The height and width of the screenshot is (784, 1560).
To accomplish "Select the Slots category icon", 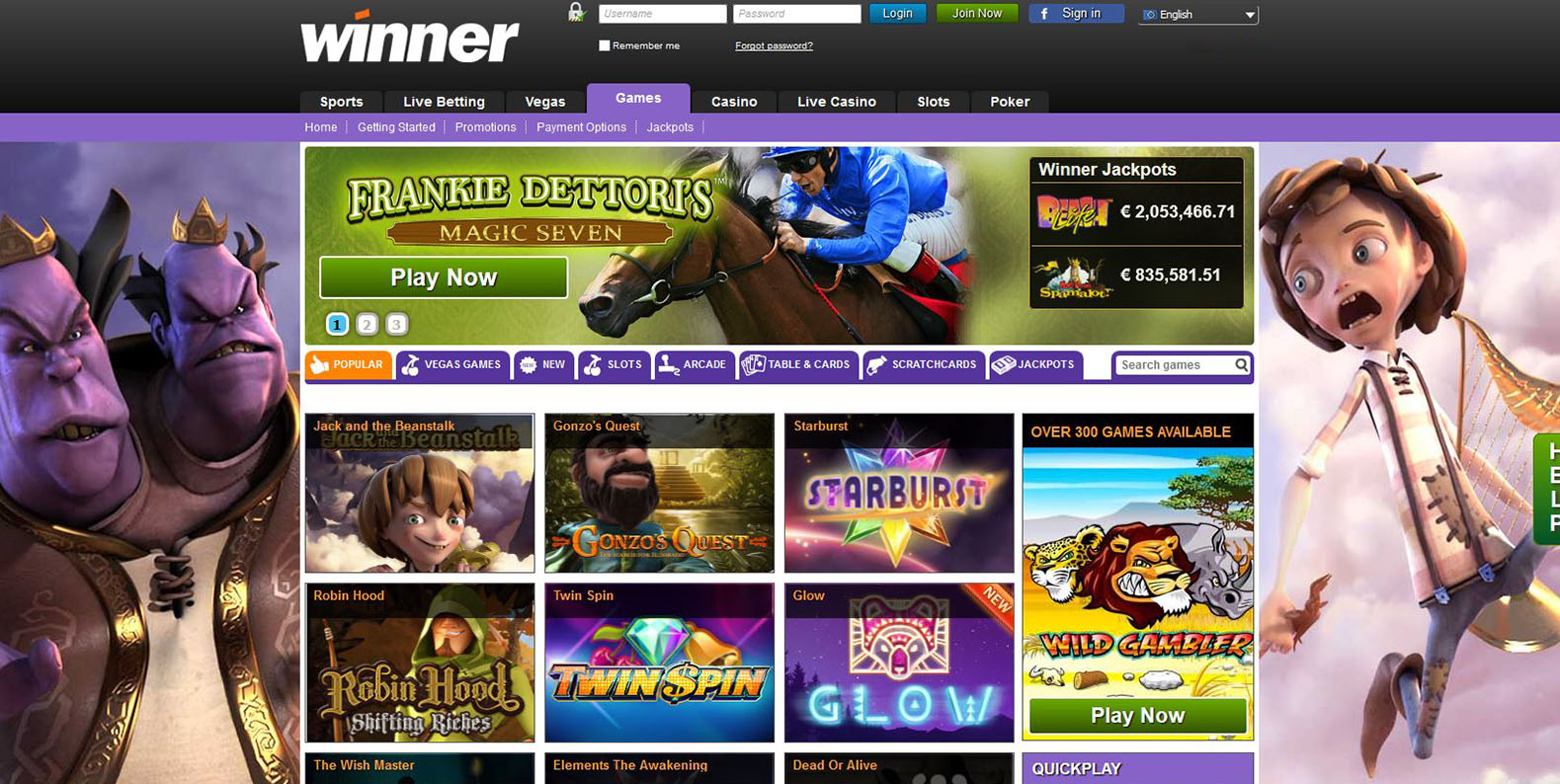I will (x=593, y=364).
